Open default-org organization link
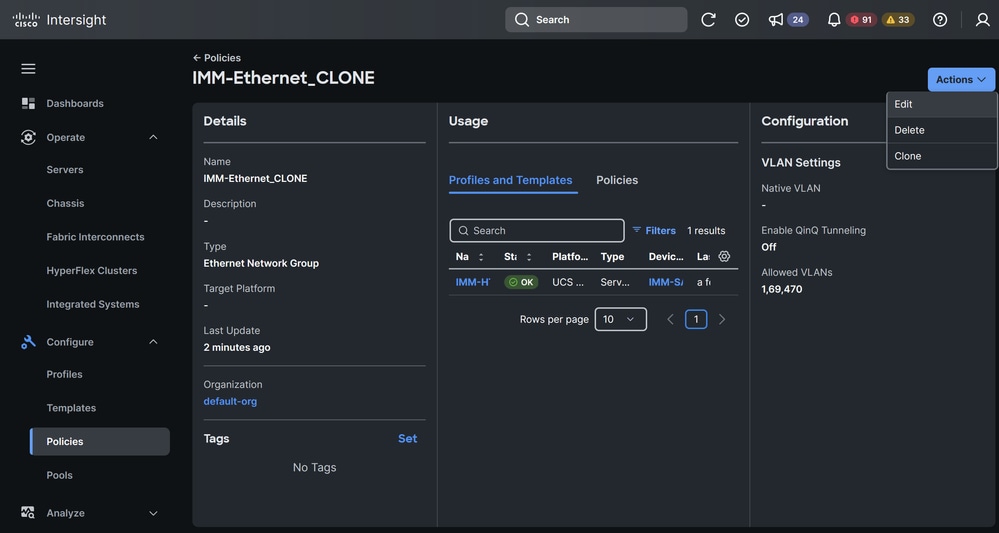The height and width of the screenshot is (533, 999). [x=230, y=401]
